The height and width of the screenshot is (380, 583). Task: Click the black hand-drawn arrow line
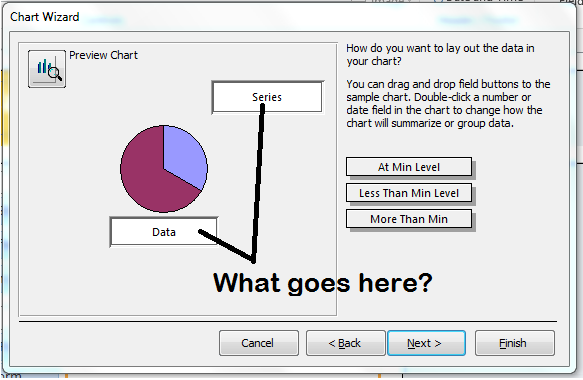tap(258, 182)
